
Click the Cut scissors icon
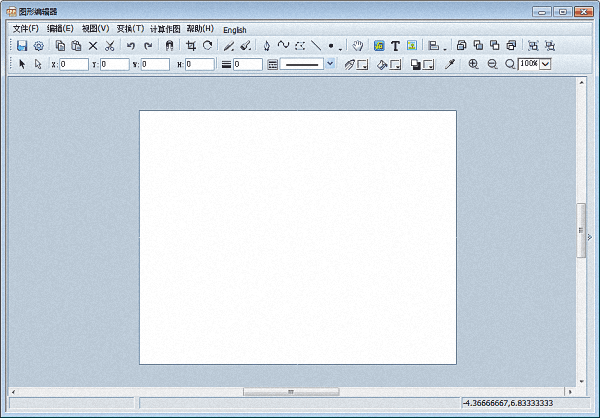click(109, 46)
